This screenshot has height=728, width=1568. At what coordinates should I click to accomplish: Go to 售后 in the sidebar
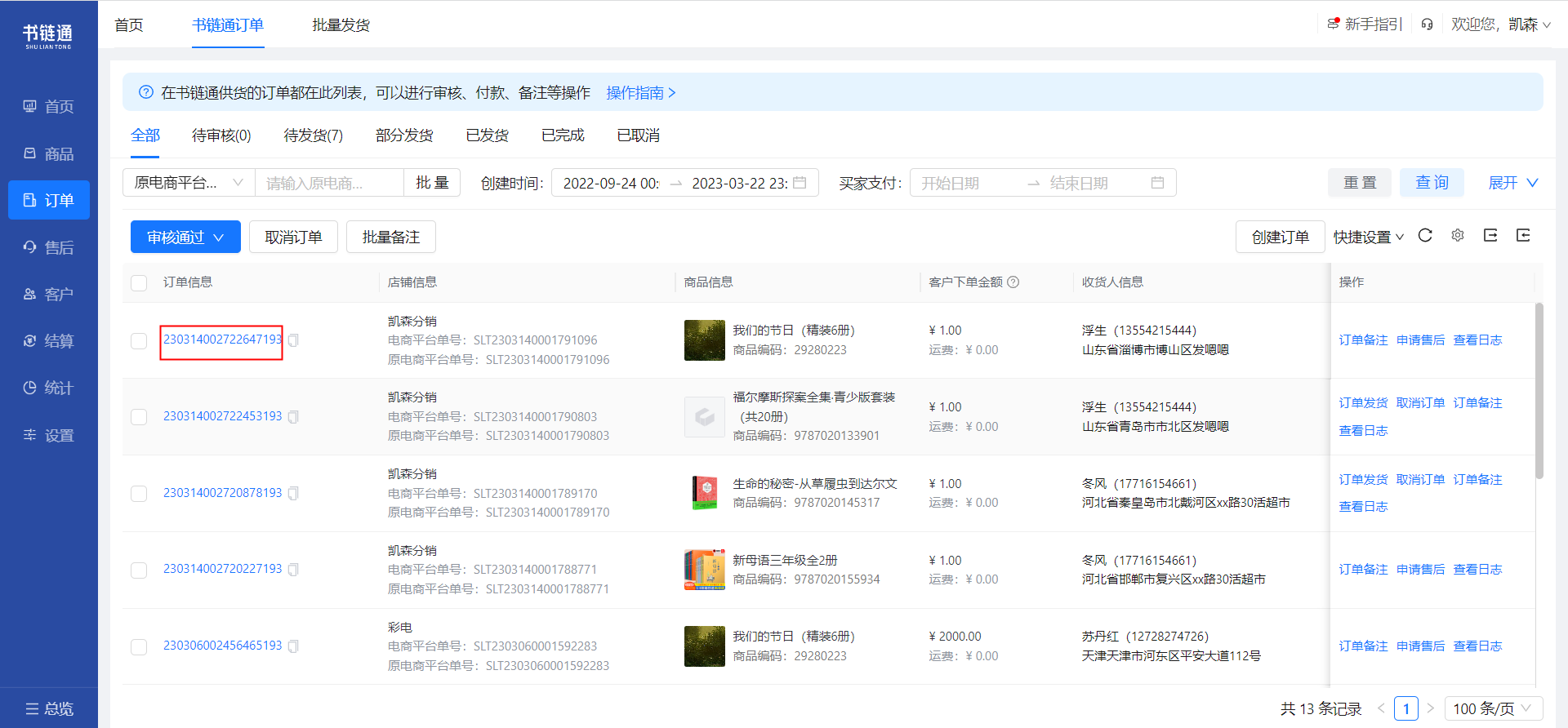[x=49, y=247]
